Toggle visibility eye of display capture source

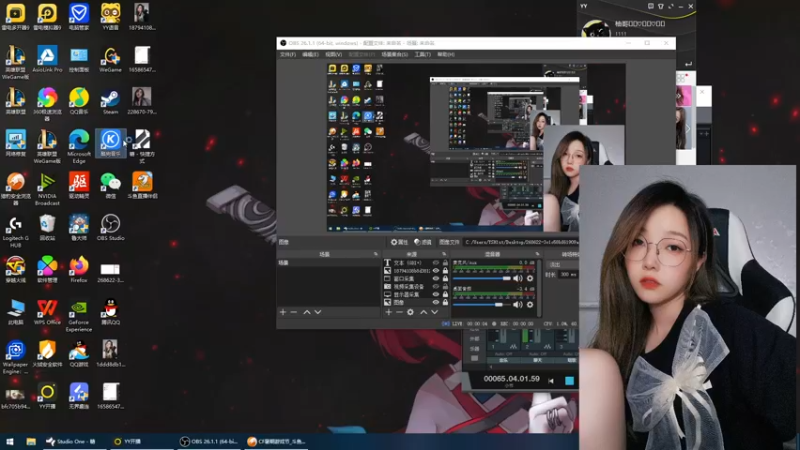tap(436, 294)
